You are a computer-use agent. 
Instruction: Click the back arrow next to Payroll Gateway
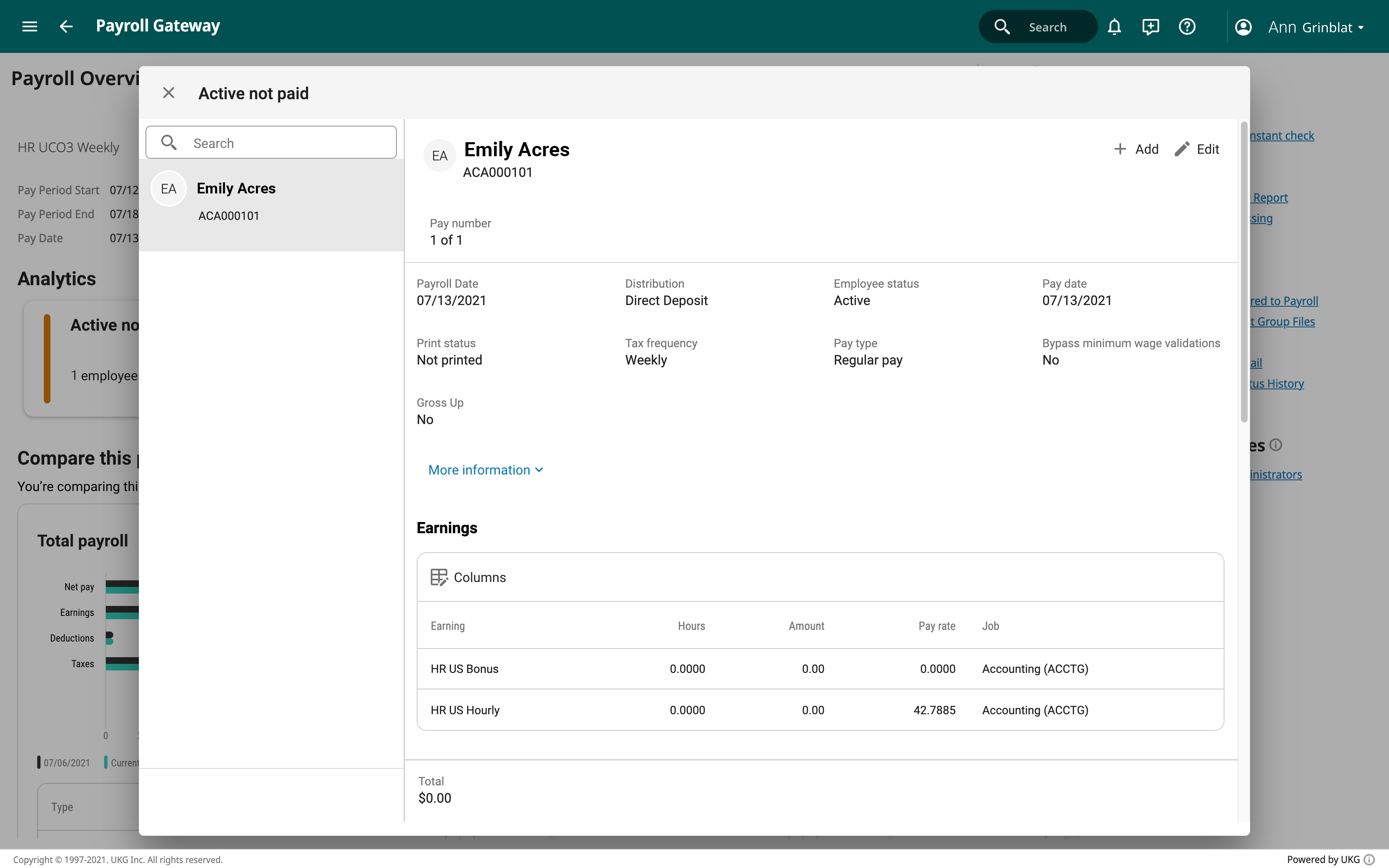click(x=65, y=26)
